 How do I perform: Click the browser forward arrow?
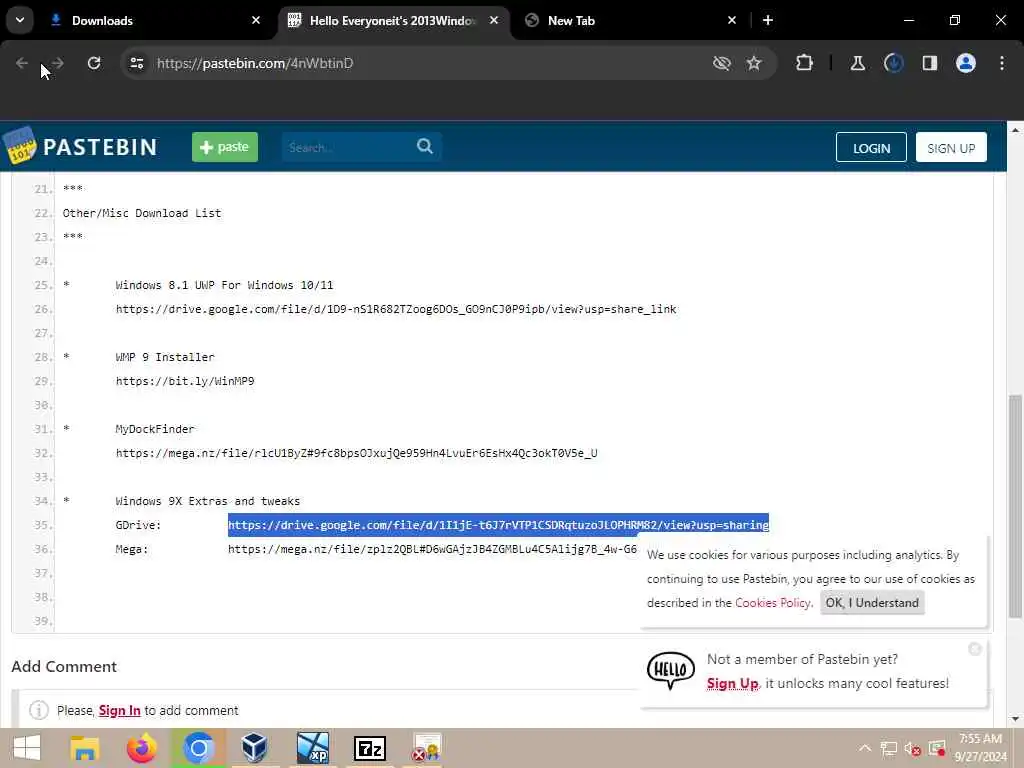57,63
